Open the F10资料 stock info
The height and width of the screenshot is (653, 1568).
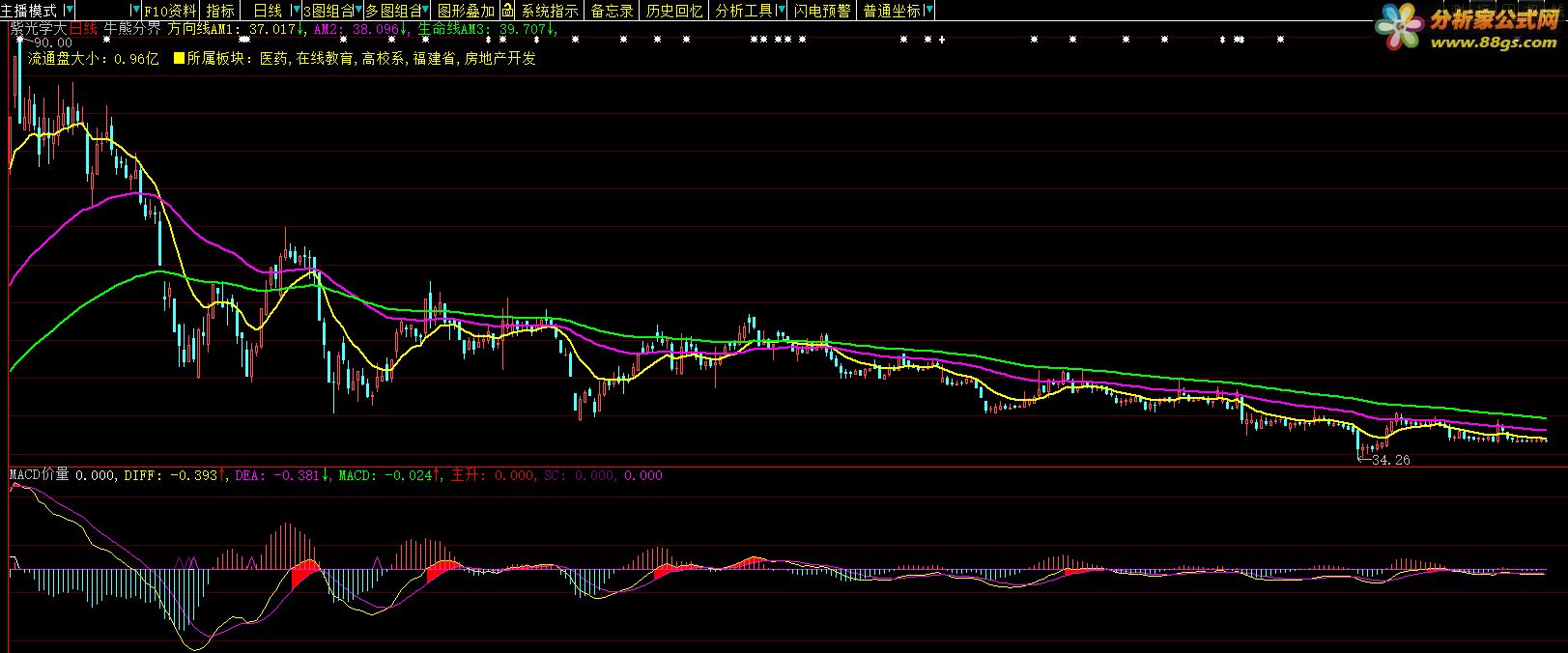(x=170, y=11)
